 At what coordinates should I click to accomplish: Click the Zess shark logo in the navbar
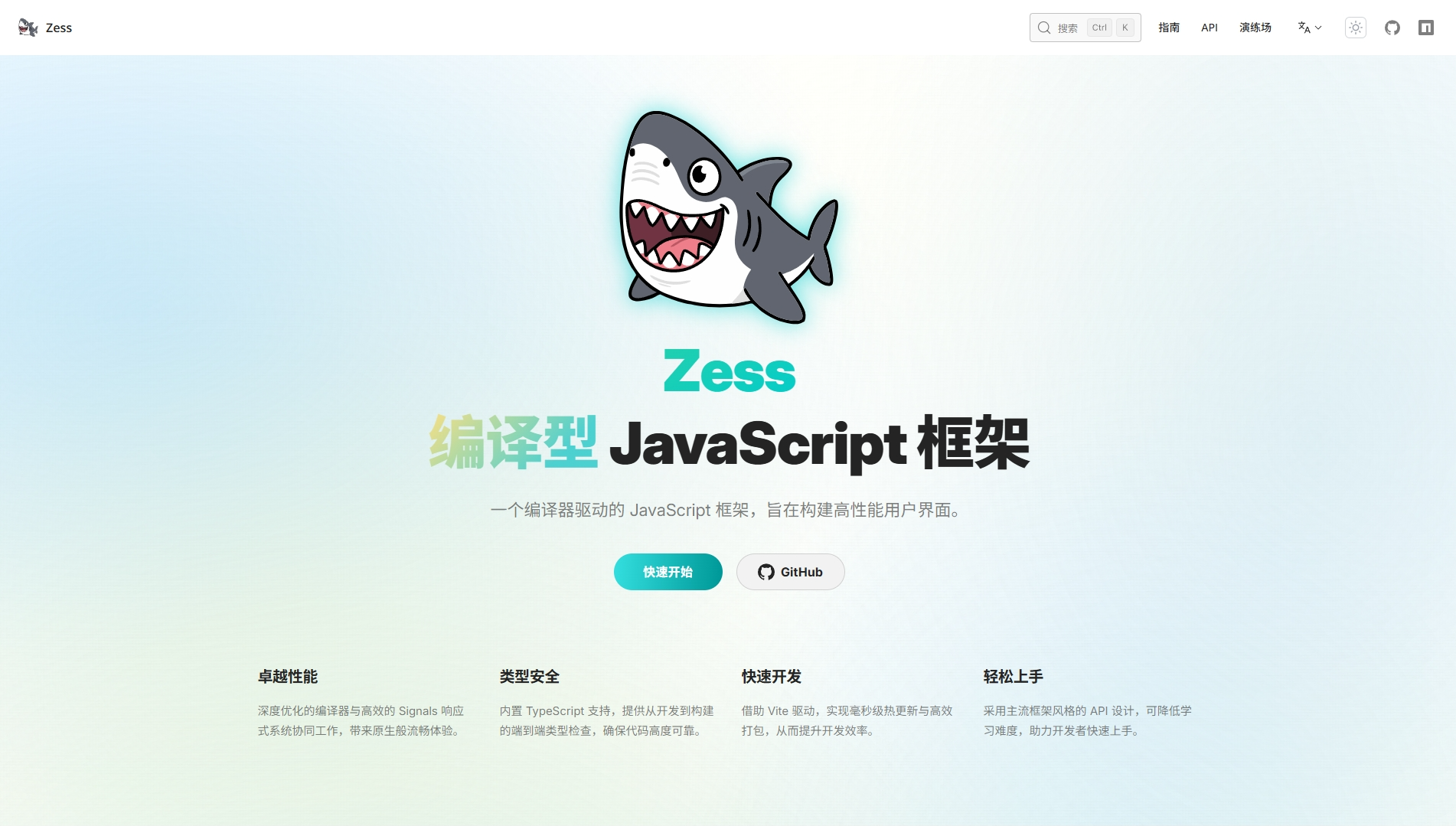pos(28,28)
